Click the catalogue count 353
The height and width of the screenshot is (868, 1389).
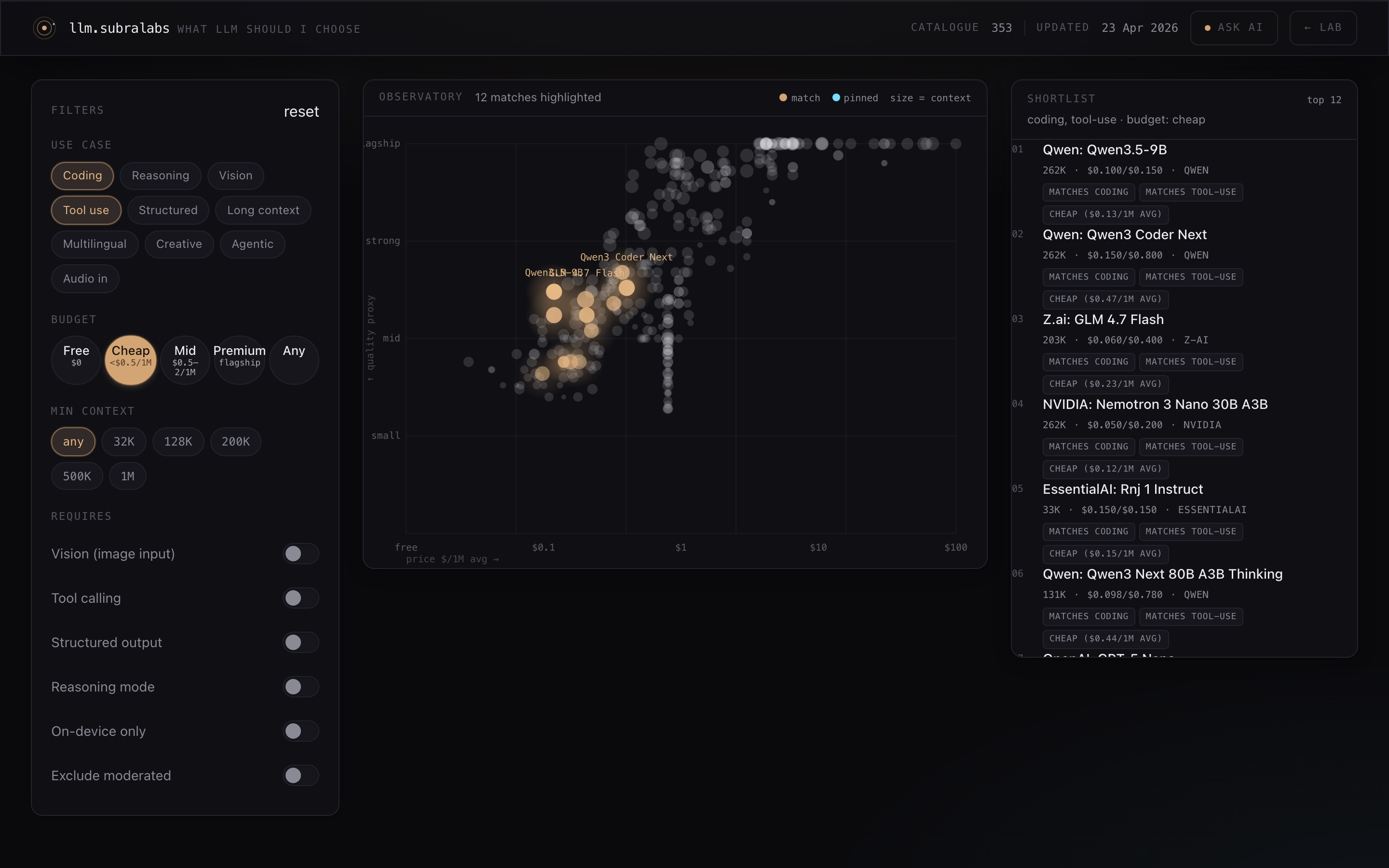(1001, 27)
